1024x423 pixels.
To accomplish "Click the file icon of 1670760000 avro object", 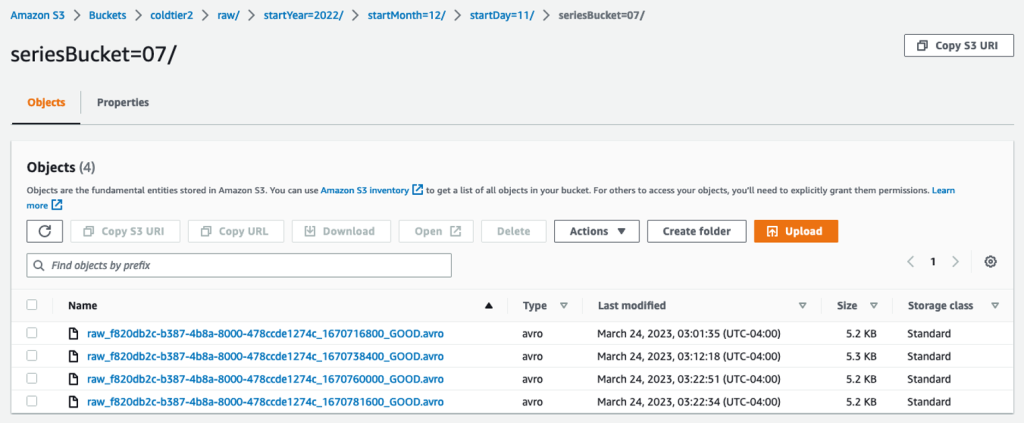I will click(74, 379).
